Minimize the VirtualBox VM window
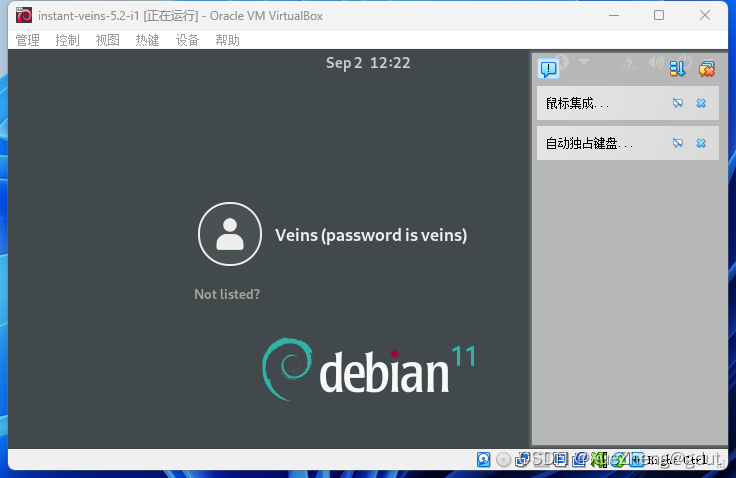Viewport: 736px width, 478px height. click(613, 15)
